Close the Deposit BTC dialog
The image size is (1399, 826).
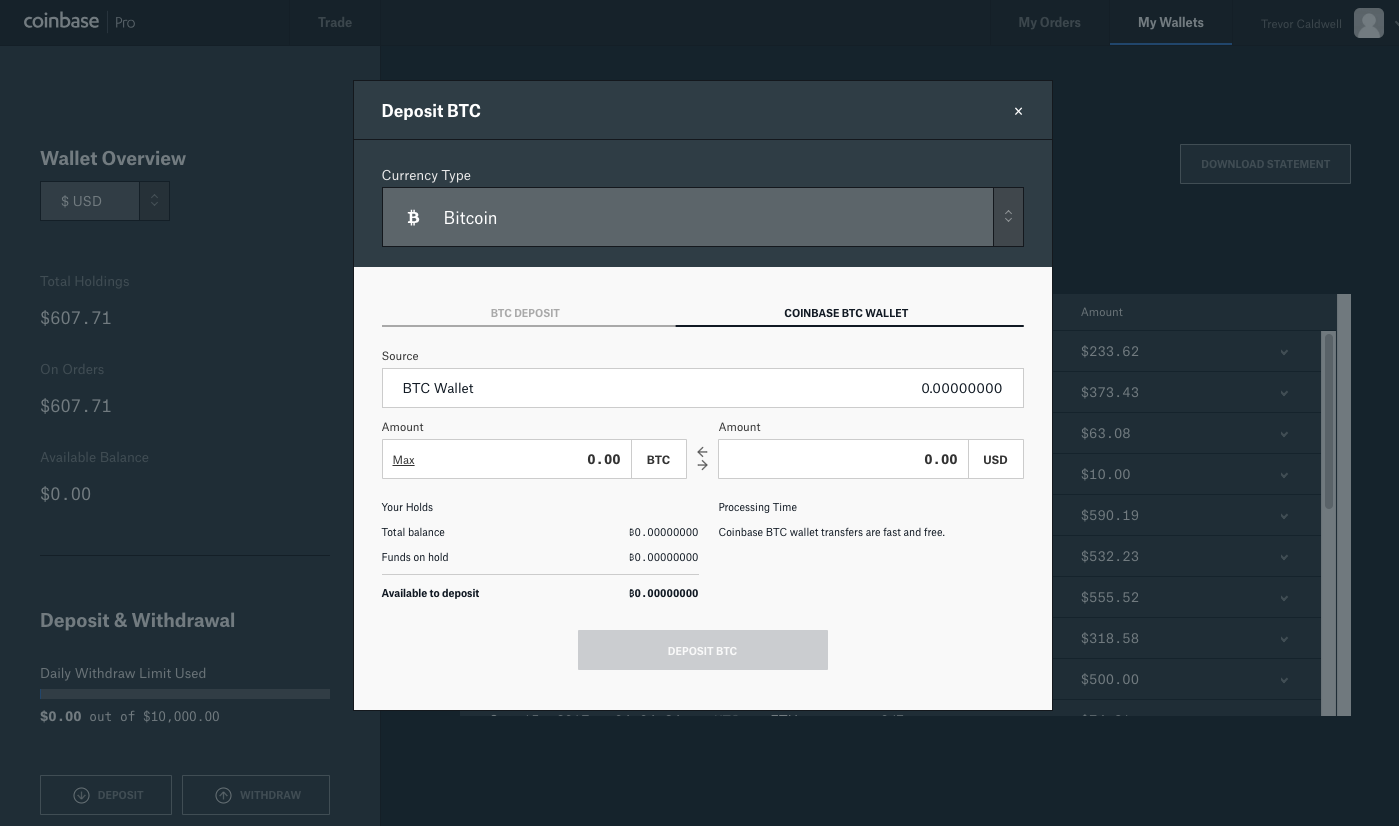click(x=1018, y=111)
